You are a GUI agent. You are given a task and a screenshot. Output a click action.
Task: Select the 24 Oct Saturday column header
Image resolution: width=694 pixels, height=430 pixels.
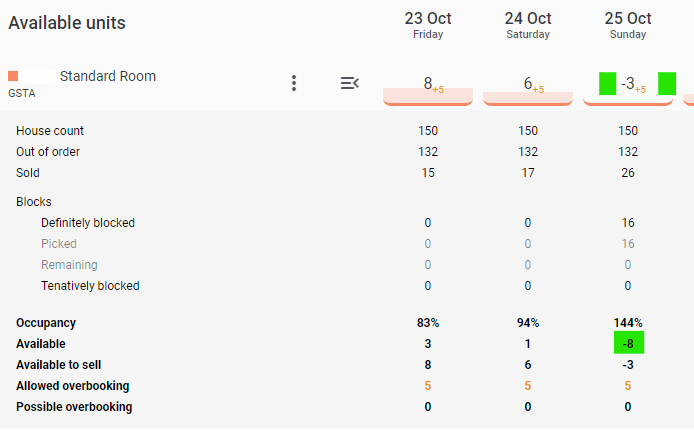(x=528, y=25)
